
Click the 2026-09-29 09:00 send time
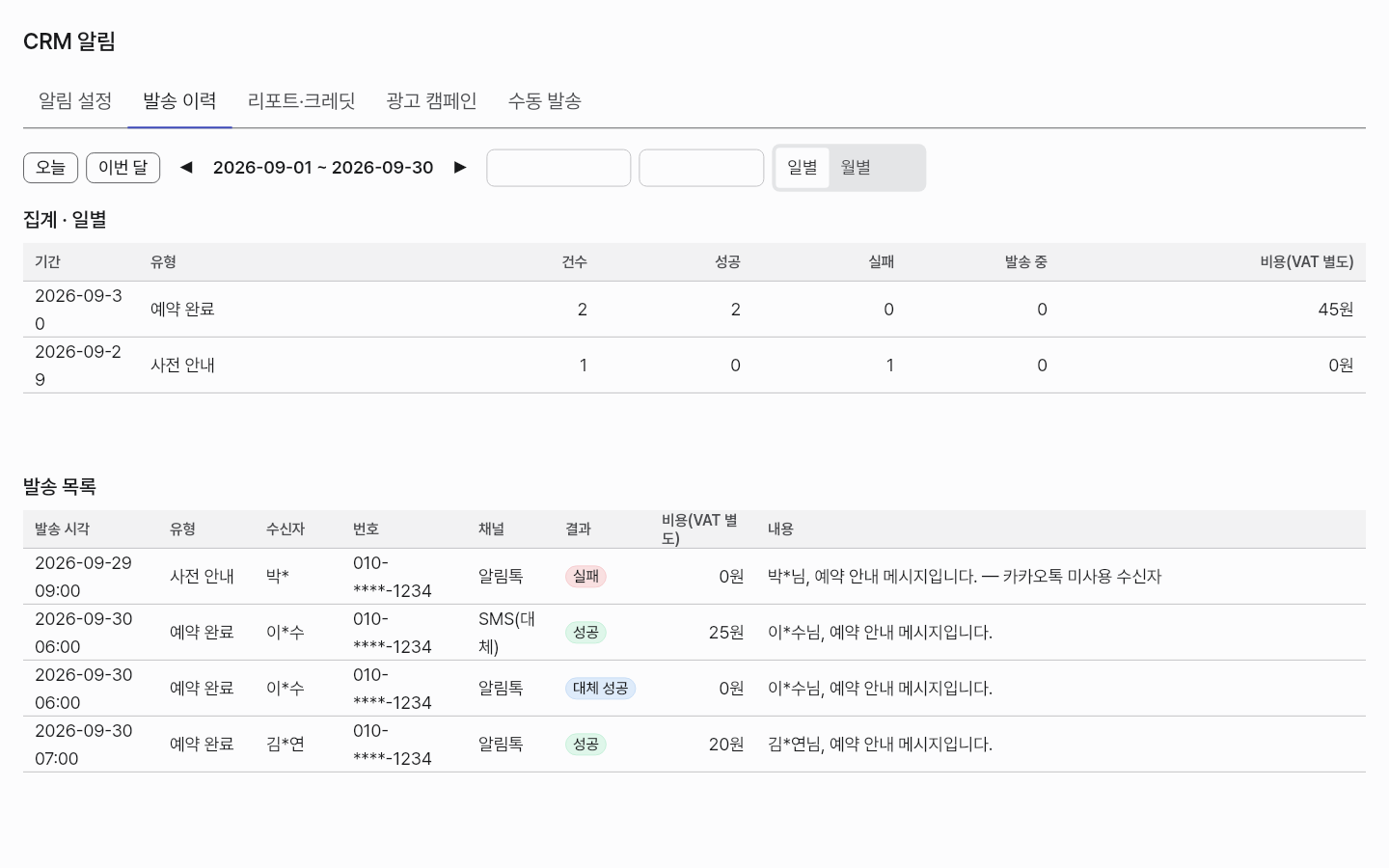click(83, 577)
